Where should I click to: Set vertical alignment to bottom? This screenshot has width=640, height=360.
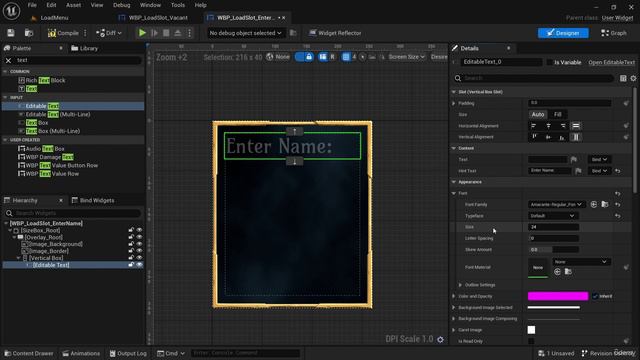tap(562, 137)
